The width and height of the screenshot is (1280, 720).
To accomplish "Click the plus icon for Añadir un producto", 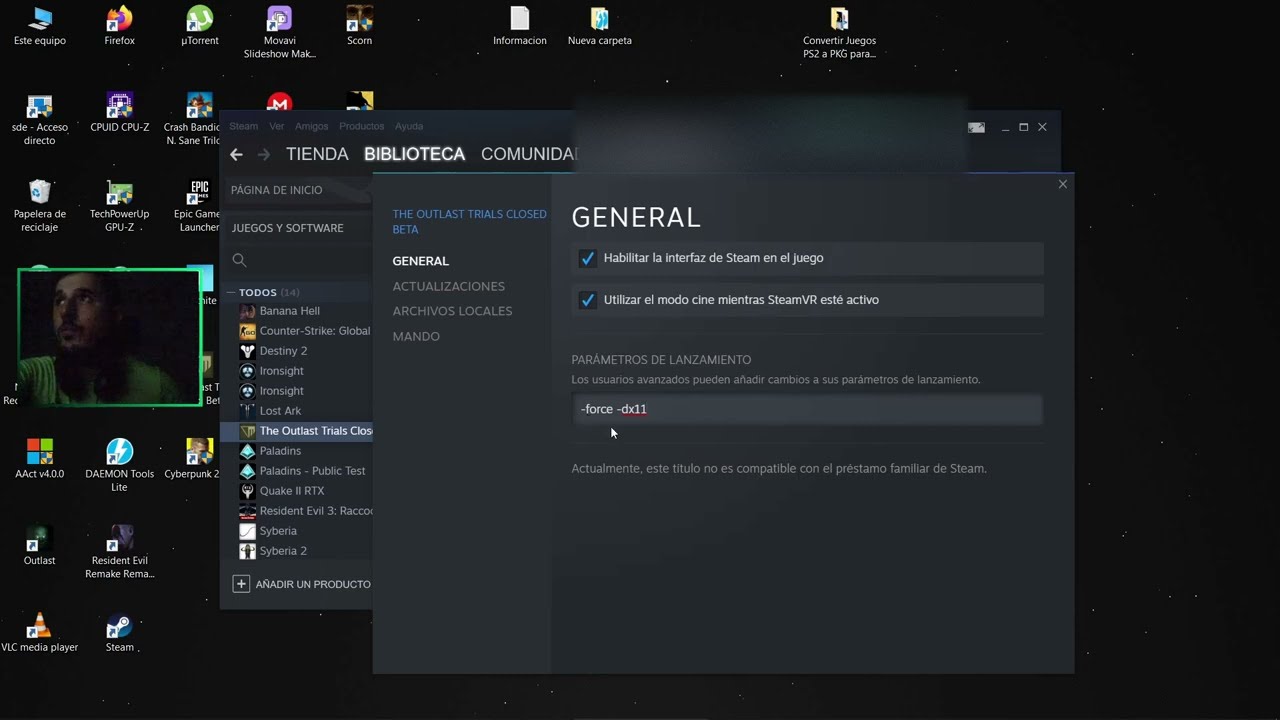I will (x=241, y=584).
